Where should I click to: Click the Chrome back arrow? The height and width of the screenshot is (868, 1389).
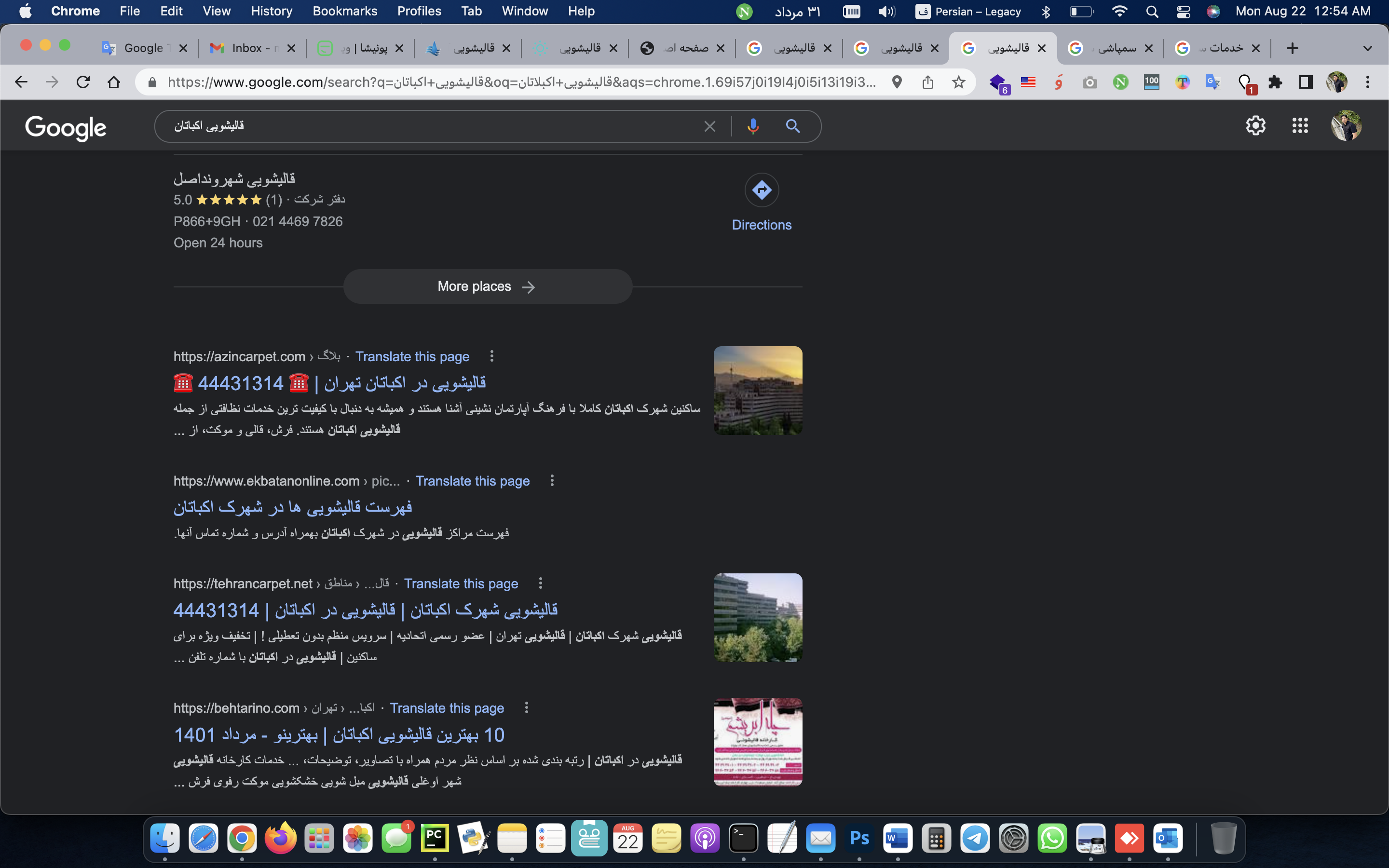[21, 82]
